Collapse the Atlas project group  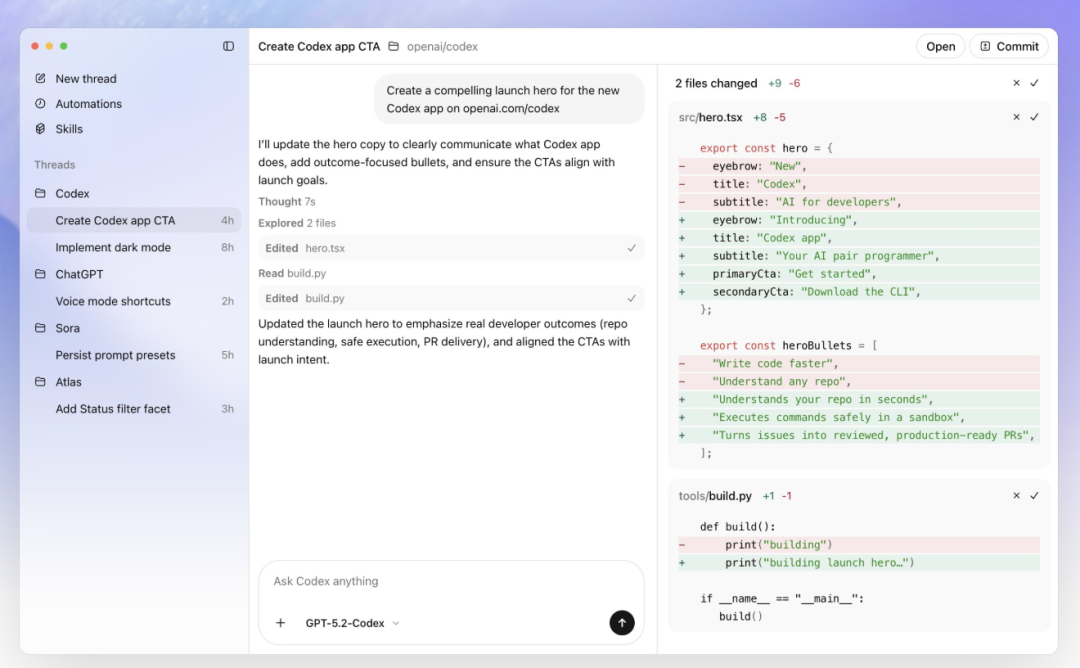point(68,382)
